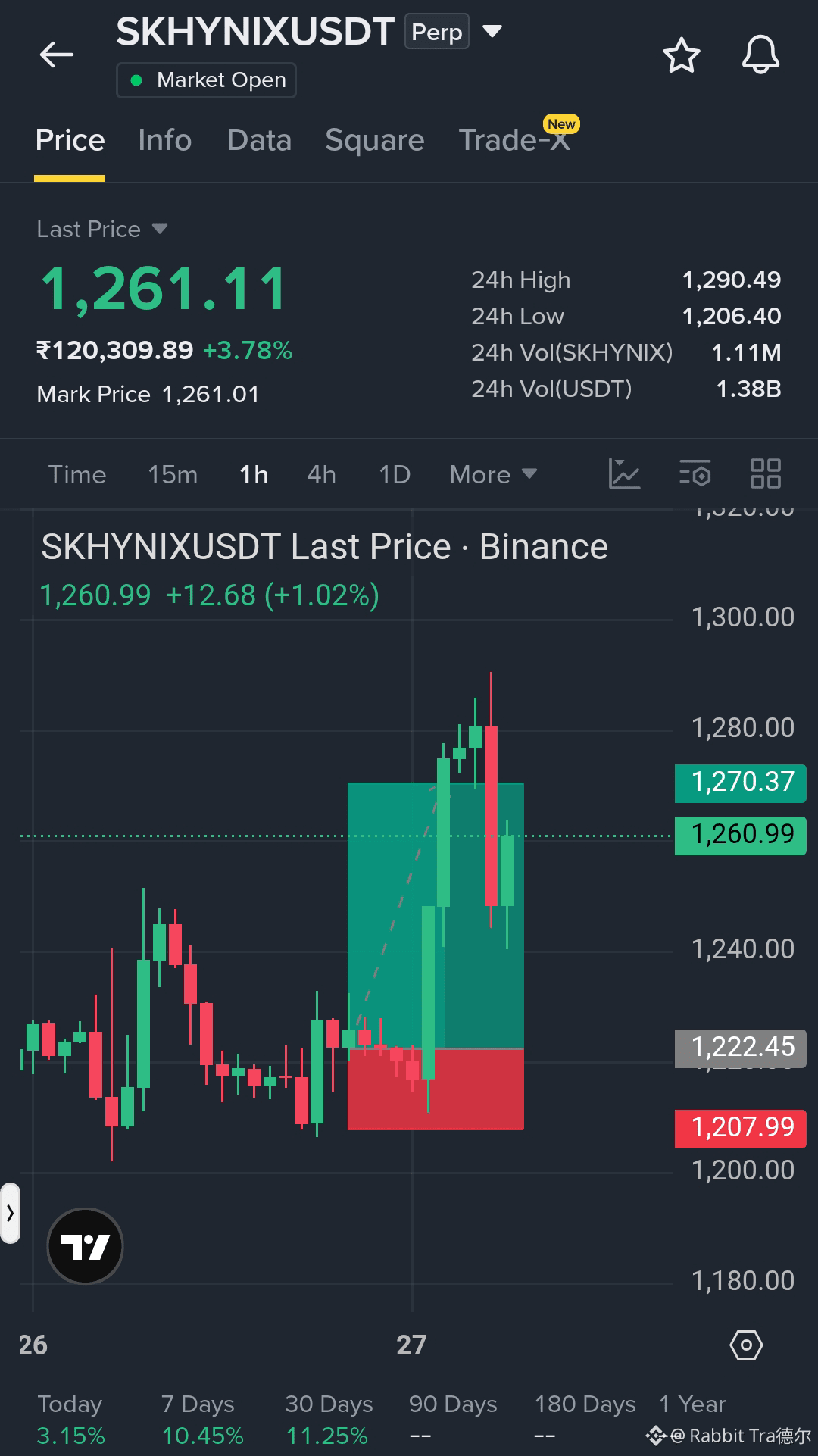Switch to the Square tab

375,141
